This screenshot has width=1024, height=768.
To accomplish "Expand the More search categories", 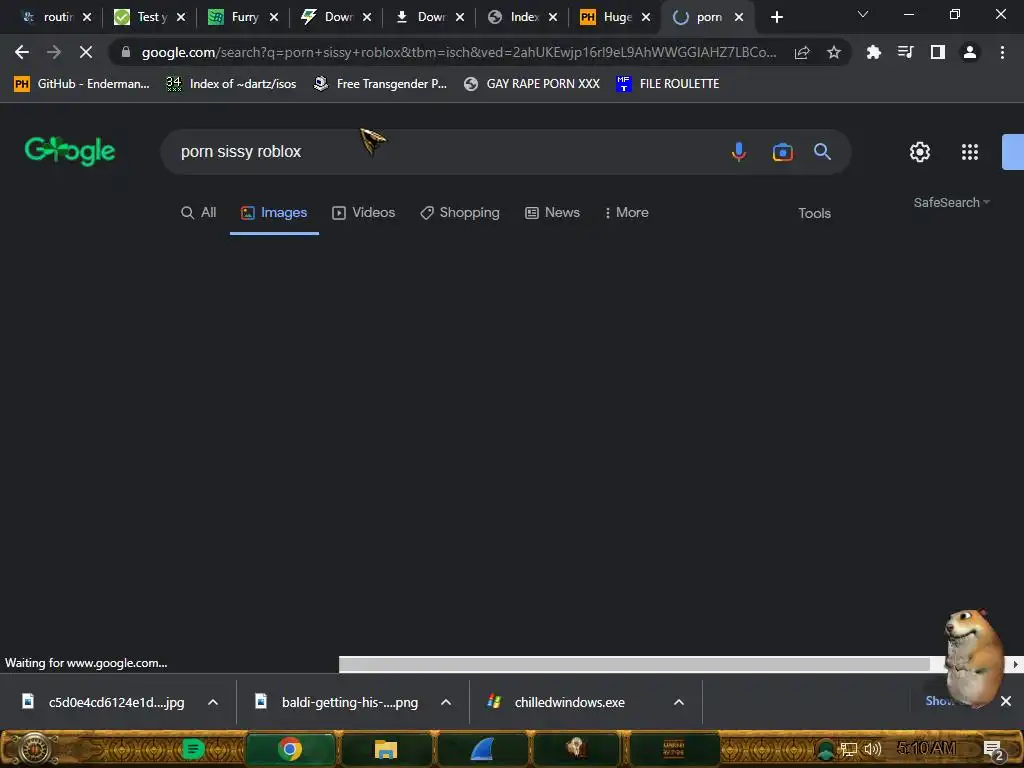I will [x=626, y=213].
